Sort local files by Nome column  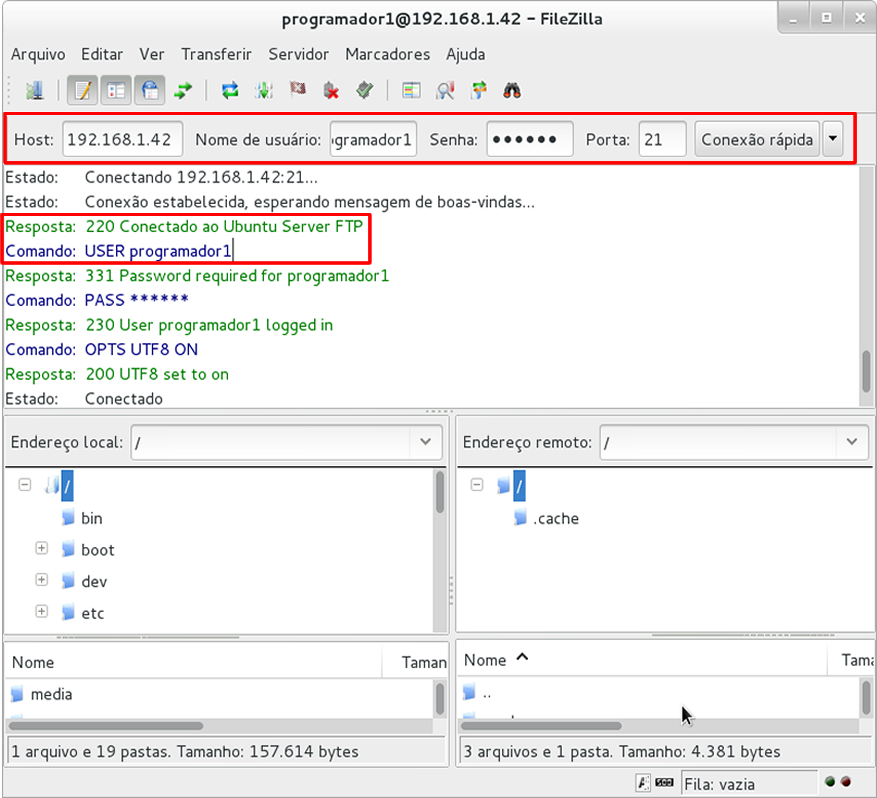[x=194, y=662]
